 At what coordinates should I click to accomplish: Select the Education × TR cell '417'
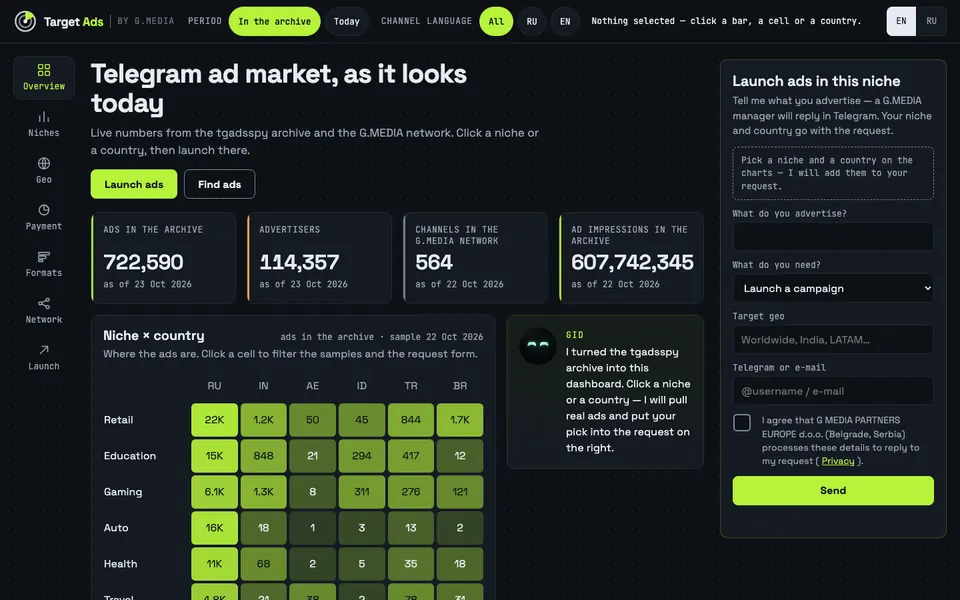pyautogui.click(x=411, y=456)
